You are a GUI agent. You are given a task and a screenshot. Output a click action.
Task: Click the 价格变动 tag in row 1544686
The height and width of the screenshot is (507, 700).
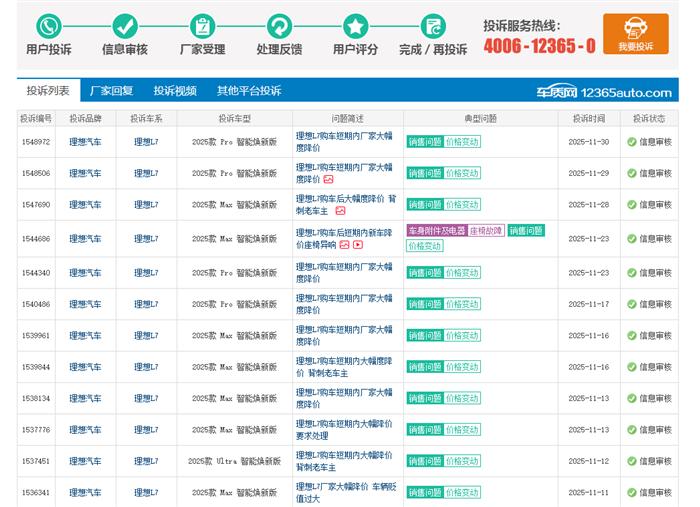(425, 246)
